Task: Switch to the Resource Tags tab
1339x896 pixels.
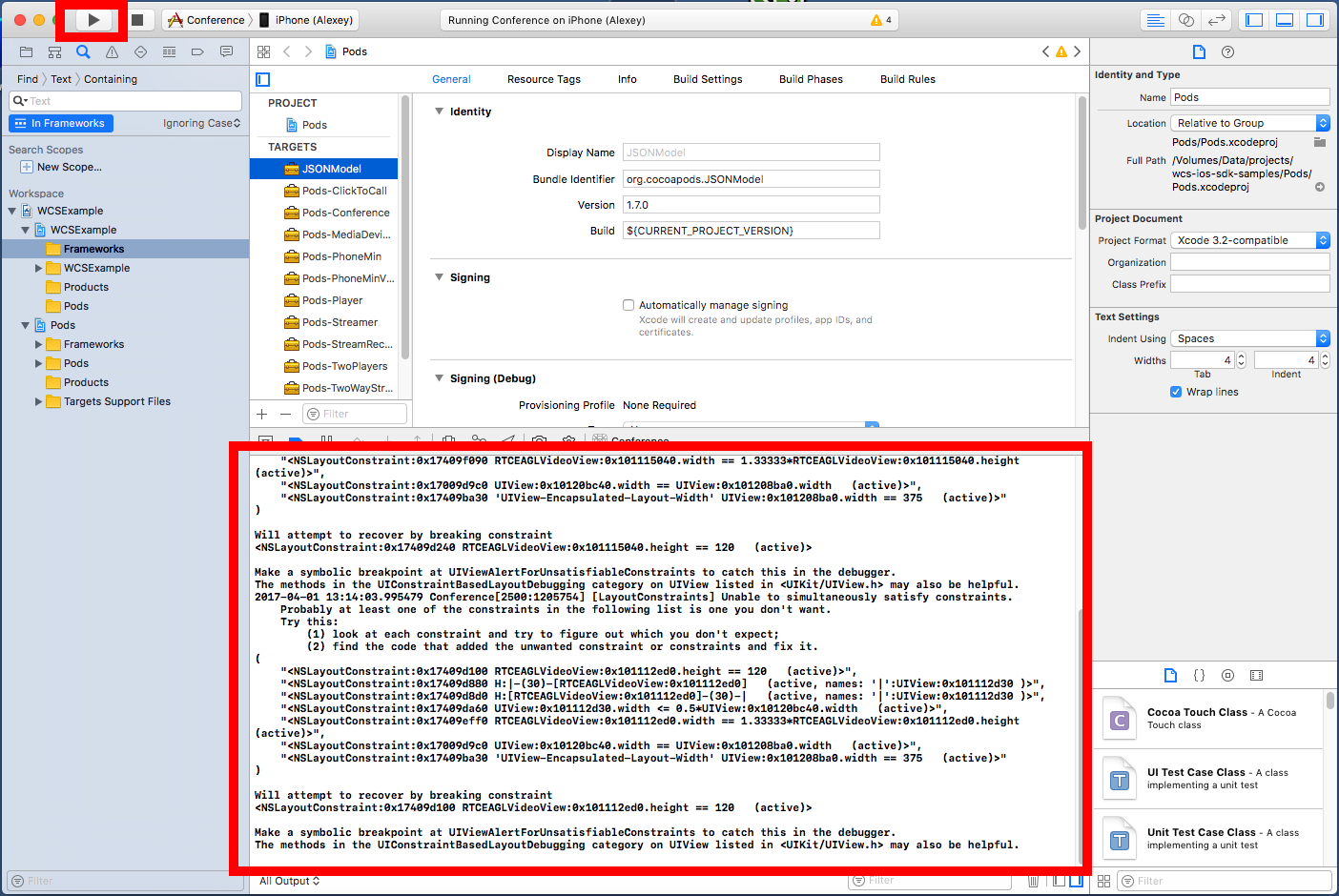Action: 544,79
